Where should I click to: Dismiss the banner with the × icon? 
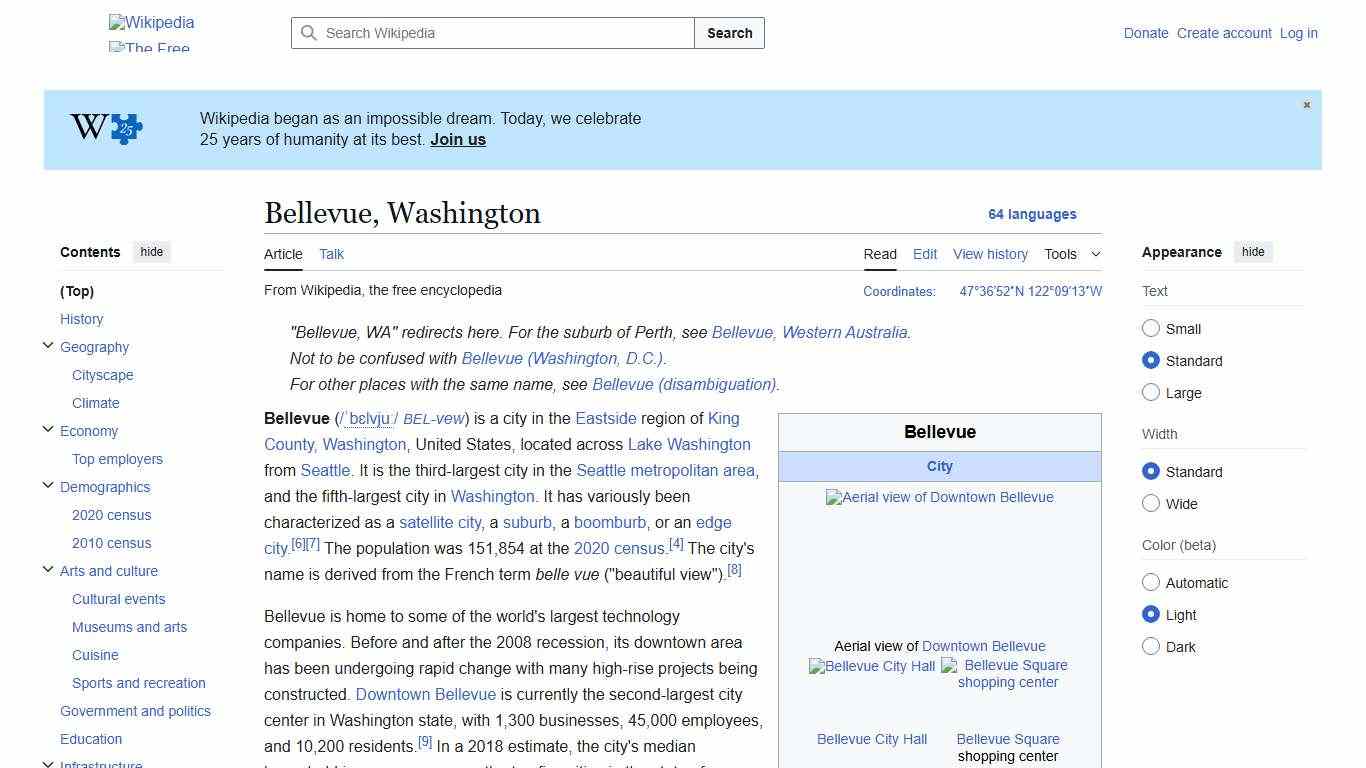point(1306,104)
